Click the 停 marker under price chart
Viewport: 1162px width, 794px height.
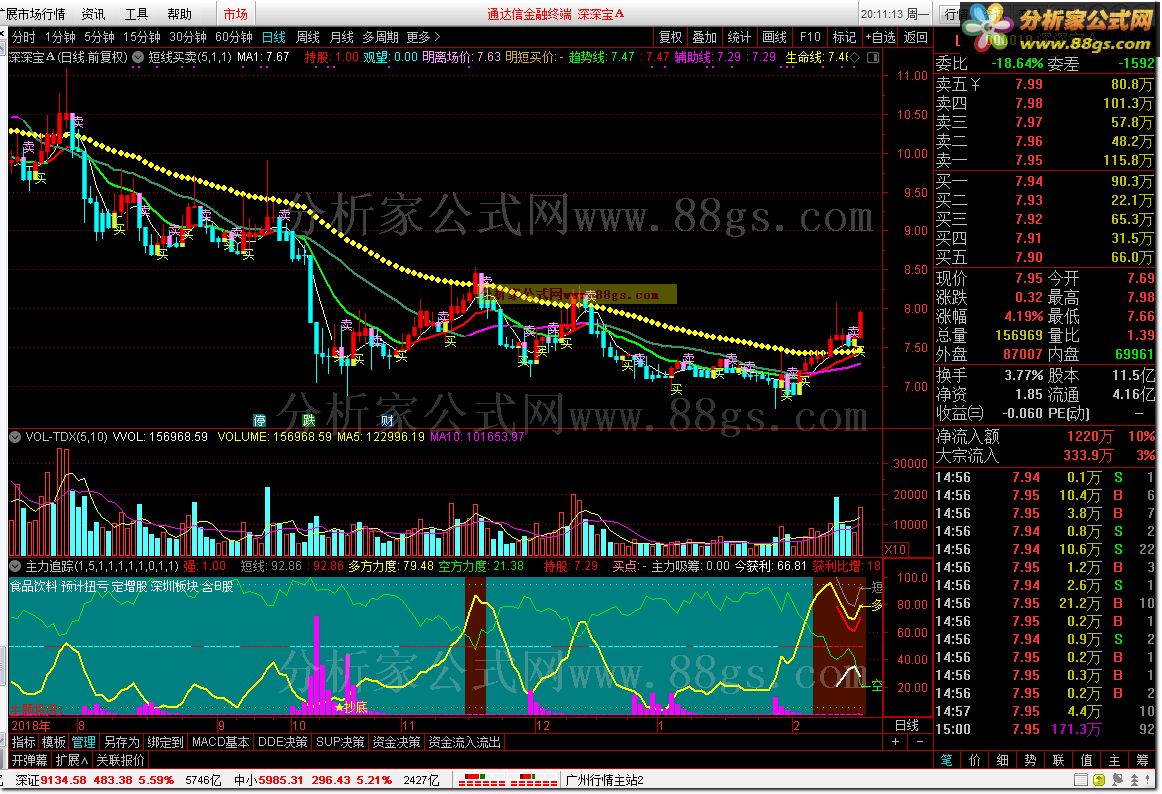(x=259, y=420)
